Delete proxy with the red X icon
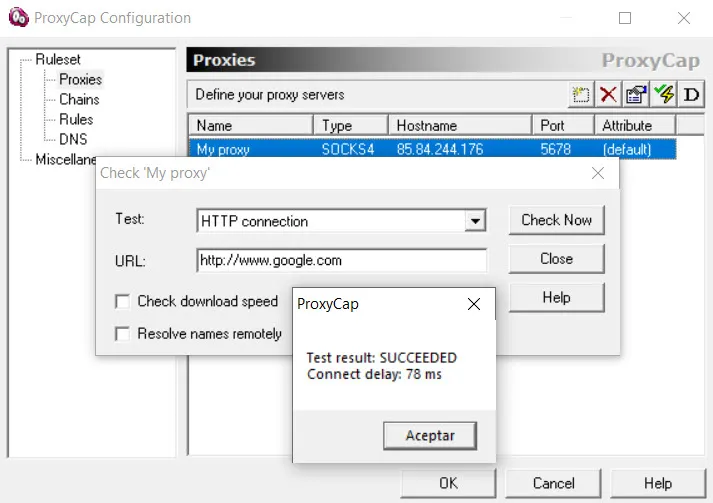Screen dimensions: 713x503 tap(608, 95)
